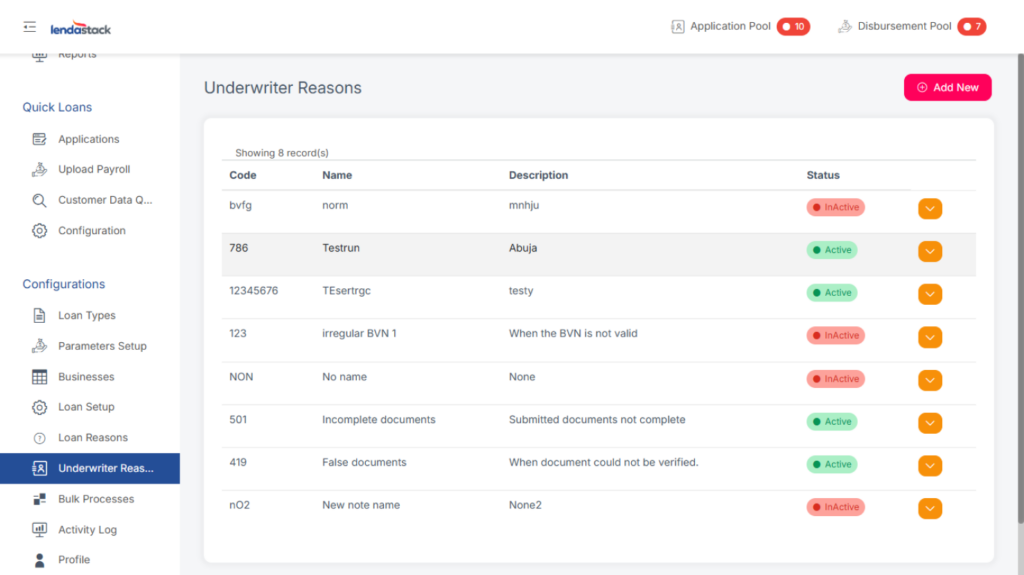This screenshot has width=1024, height=575.
Task: Open action chevron for False documents row
Action: (930, 466)
